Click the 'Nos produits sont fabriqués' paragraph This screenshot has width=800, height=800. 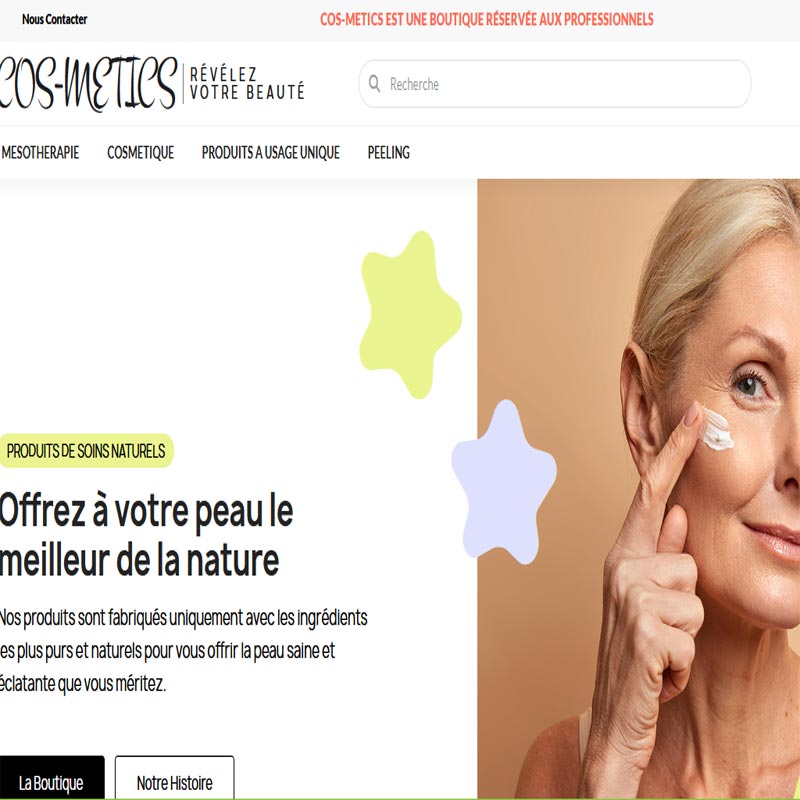click(183, 651)
